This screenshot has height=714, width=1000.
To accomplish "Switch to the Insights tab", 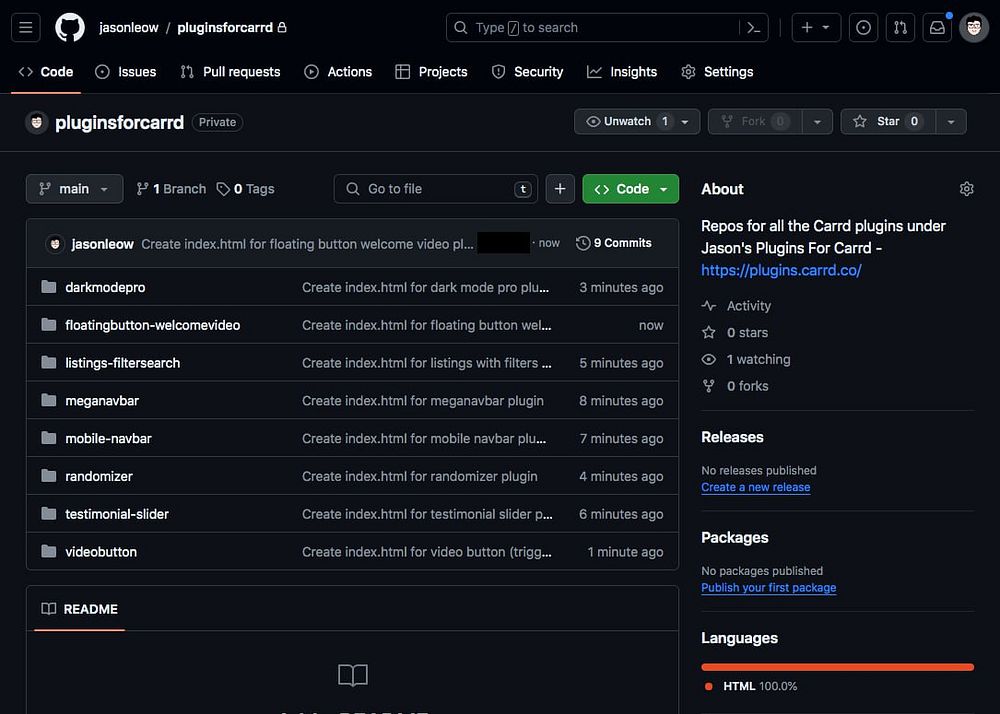I will click(x=622, y=72).
